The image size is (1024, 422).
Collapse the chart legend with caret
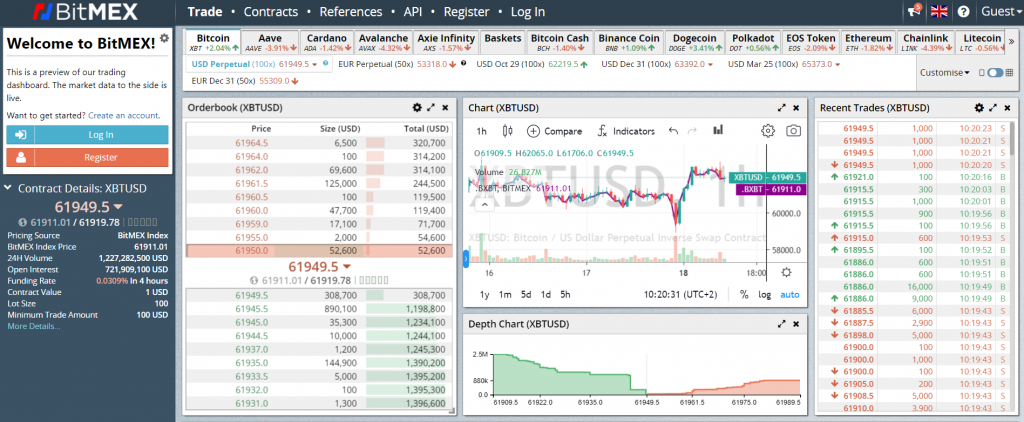(485, 204)
